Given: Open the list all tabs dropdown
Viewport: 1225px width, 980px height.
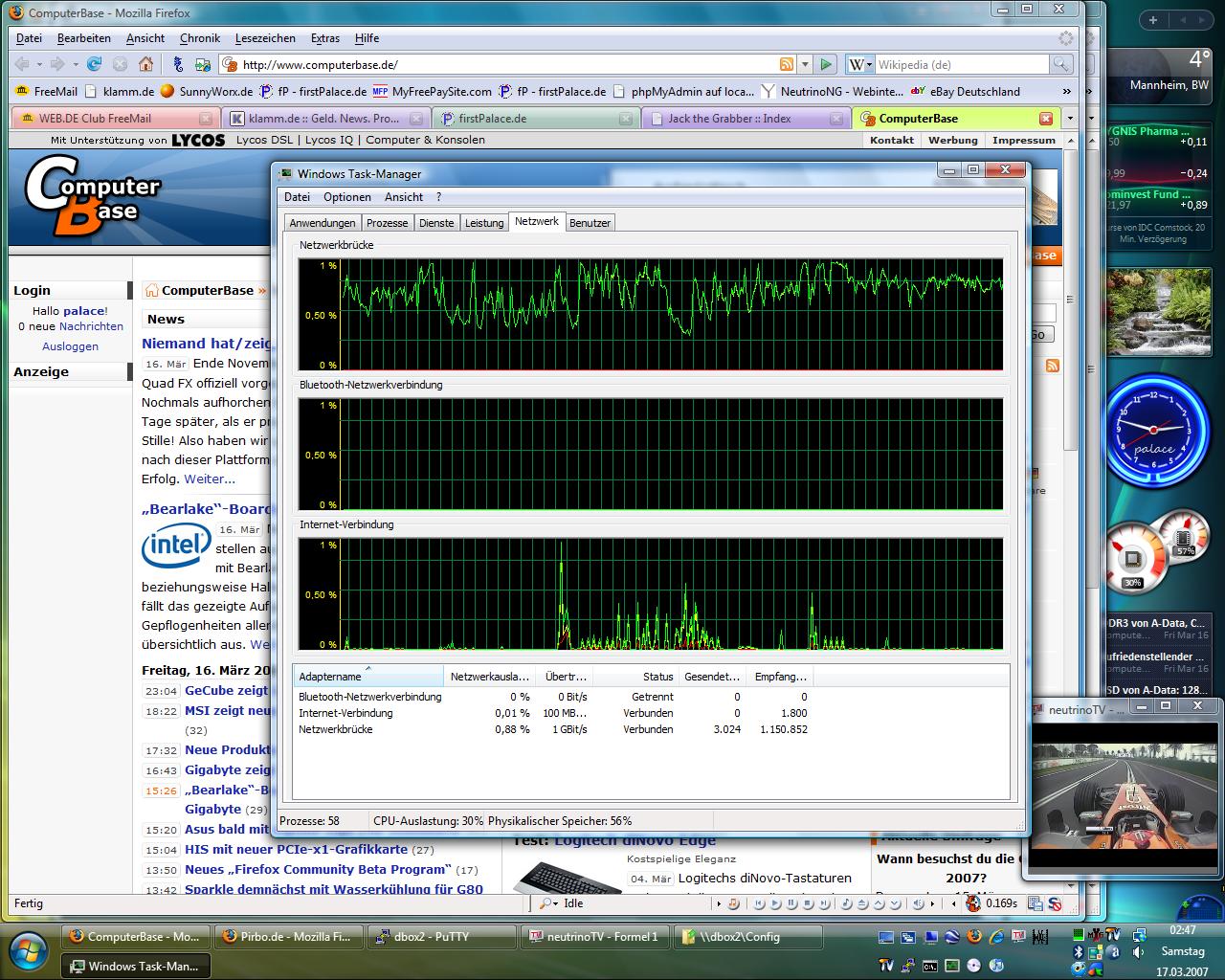Looking at the screenshot, I should (x=1069, y=119).
